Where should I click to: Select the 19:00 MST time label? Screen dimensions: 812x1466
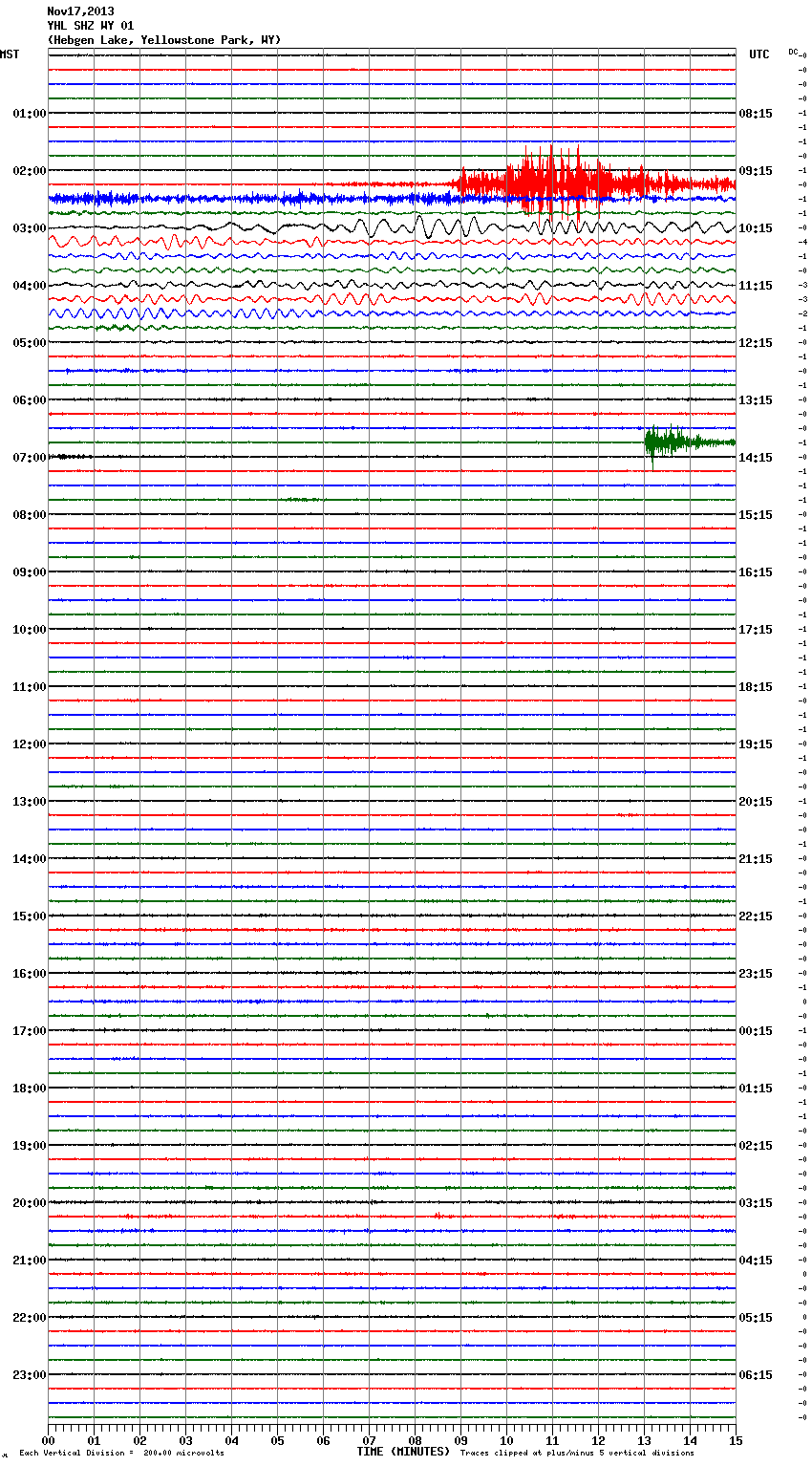point(30,1146)
